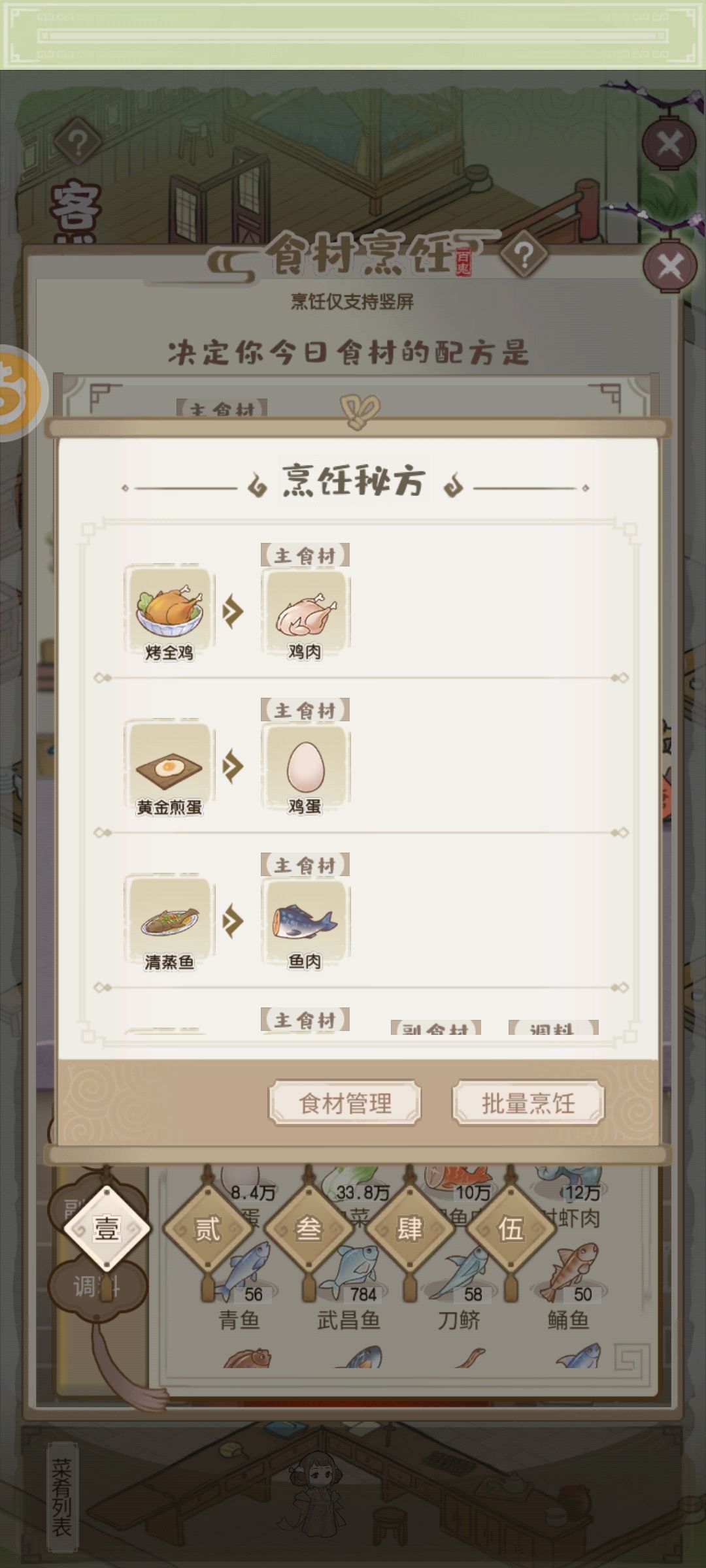Select the 烤全鸡 roast chicken dish icon
Screen dimensions: 706x1568
coord(169,612)
